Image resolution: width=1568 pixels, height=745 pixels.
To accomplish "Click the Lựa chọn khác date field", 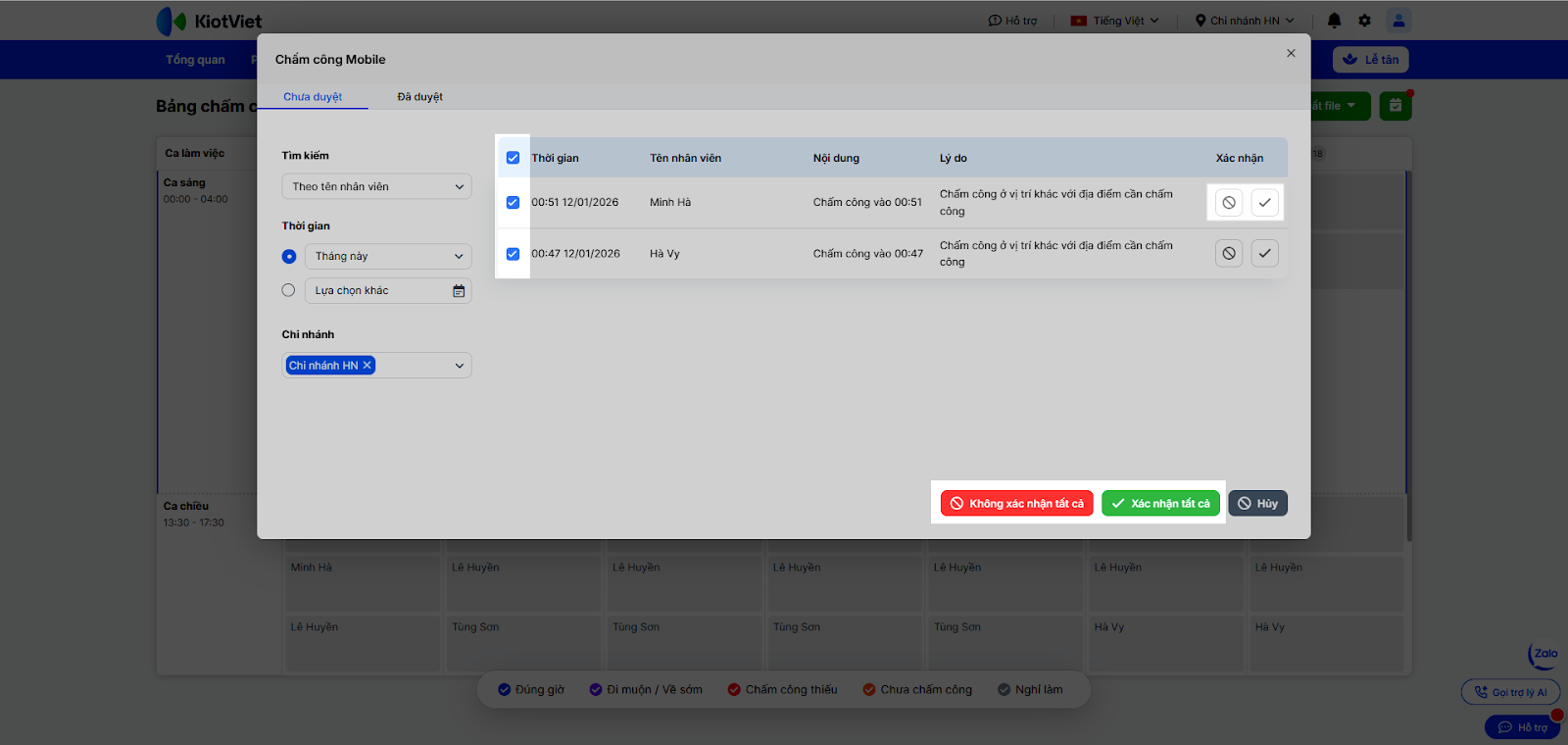I will pyautogui.click(x=388, y=291).
